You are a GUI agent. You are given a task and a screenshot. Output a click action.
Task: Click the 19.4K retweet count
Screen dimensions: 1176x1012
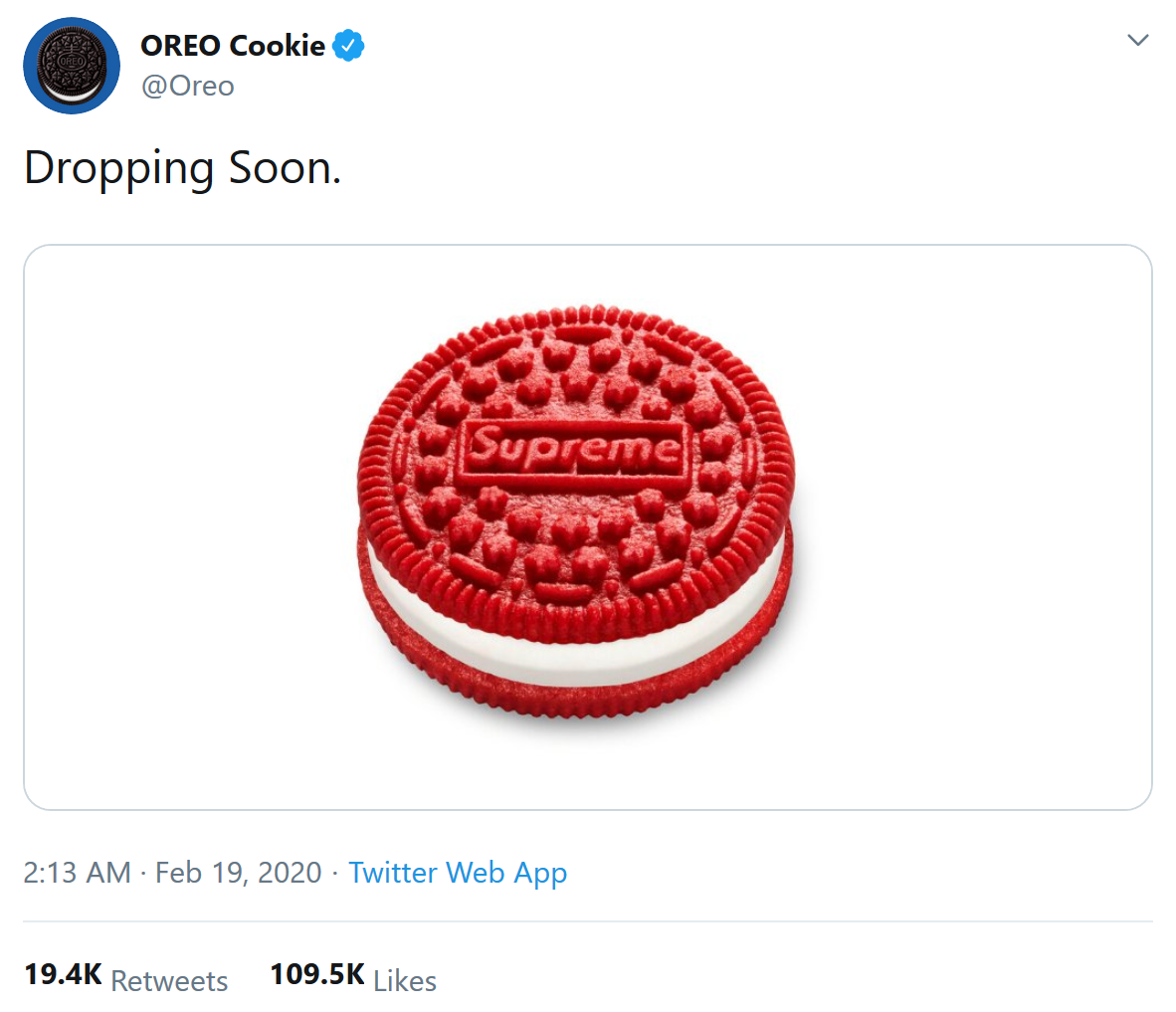tap(63, 974)
